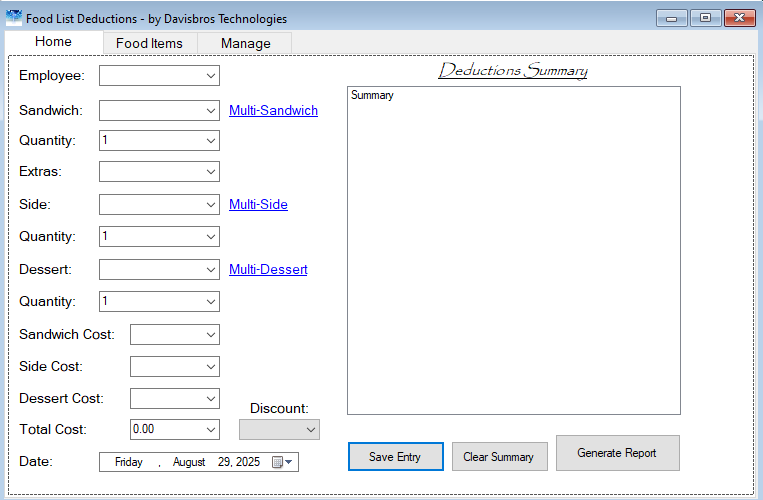This screenshot has height=500, width=763.
Task: Click the app icon in title bar
Action: (x=14, y=18)
